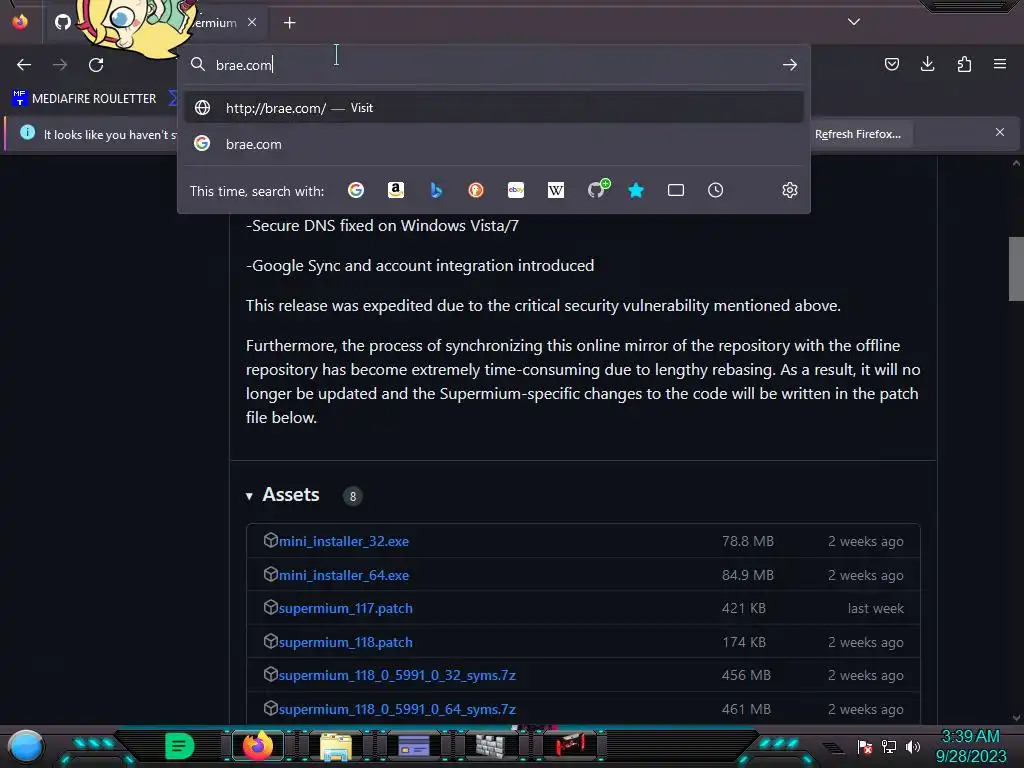
Task: Select http://brae.com/ Visit suggestion
Action: tap(494, 108)
